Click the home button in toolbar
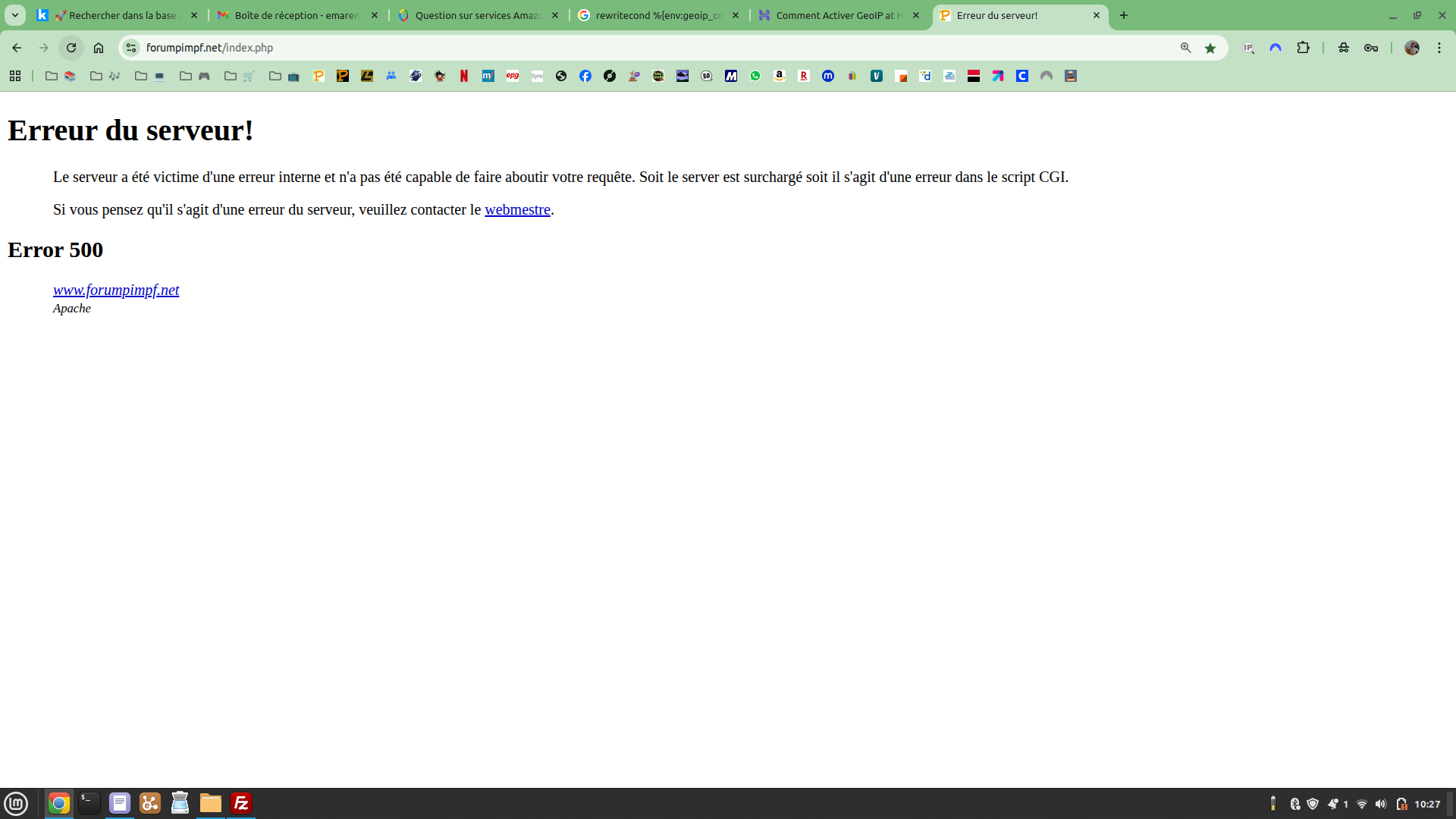This screenshot has width=1456, height=819. [99, 48]
